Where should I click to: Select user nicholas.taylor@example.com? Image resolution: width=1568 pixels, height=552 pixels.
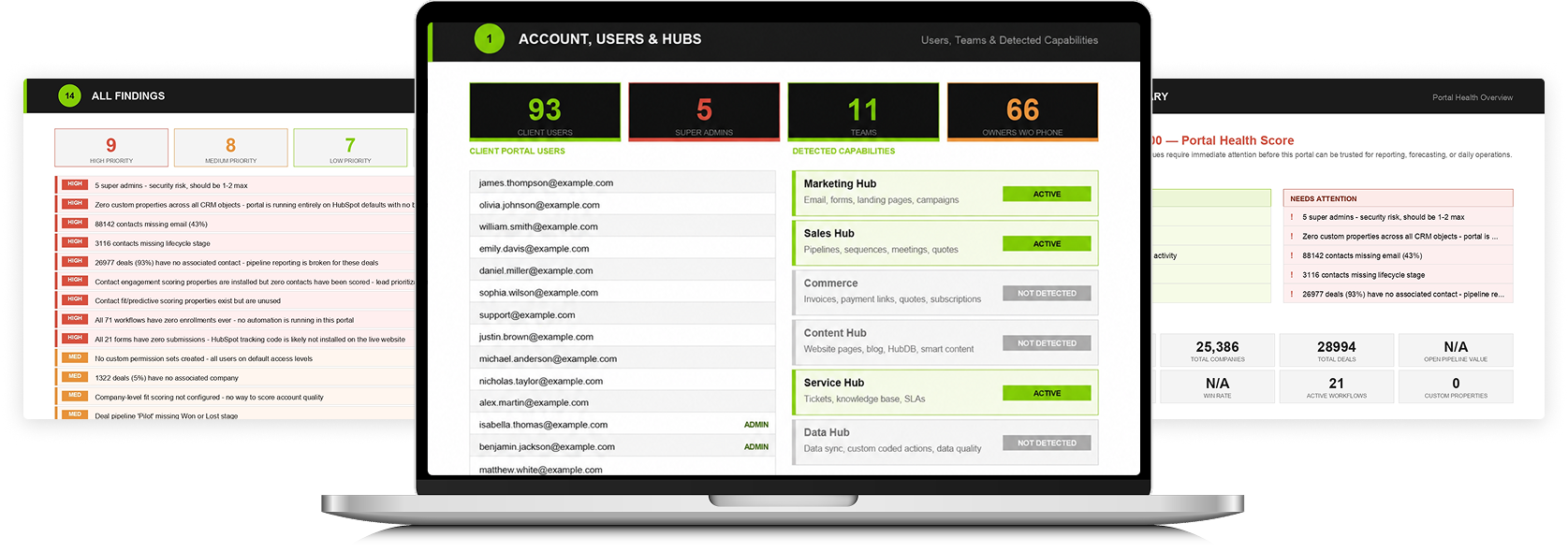[x=623, y=381]
